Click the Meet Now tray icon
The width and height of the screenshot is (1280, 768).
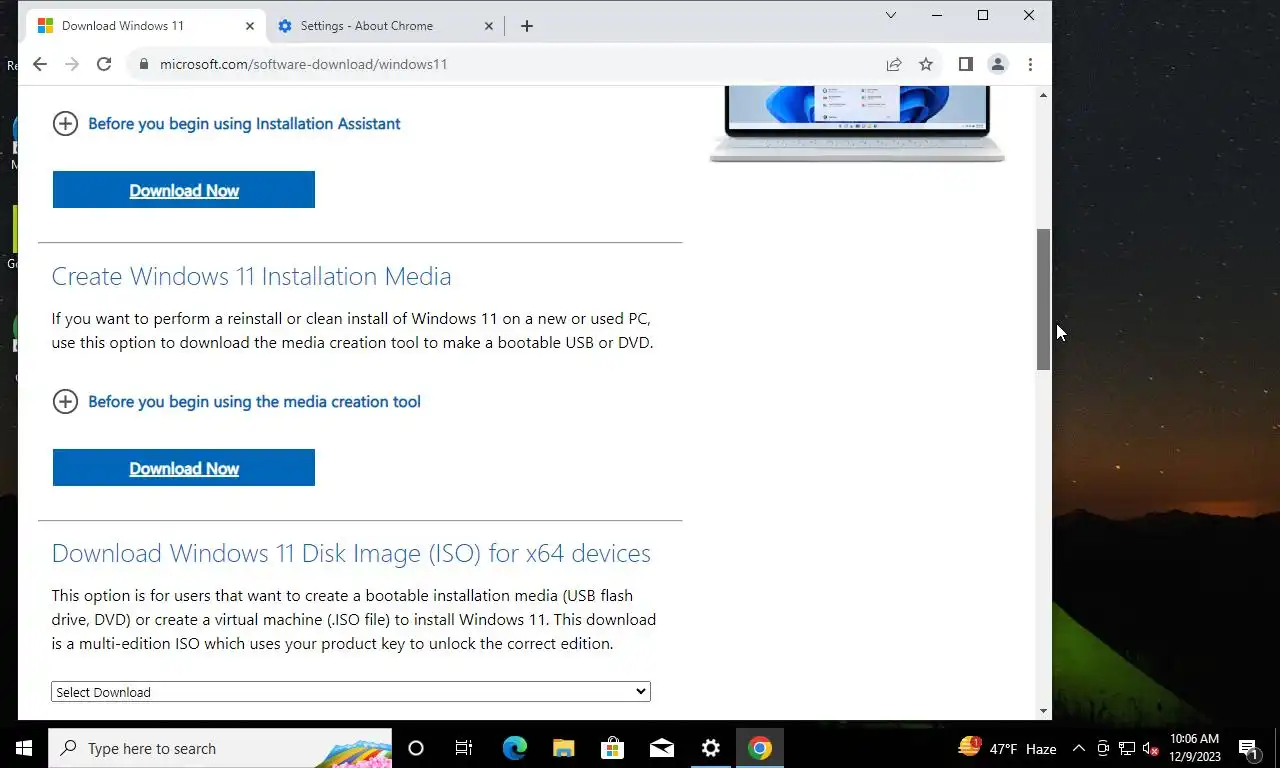(1103, 748)
